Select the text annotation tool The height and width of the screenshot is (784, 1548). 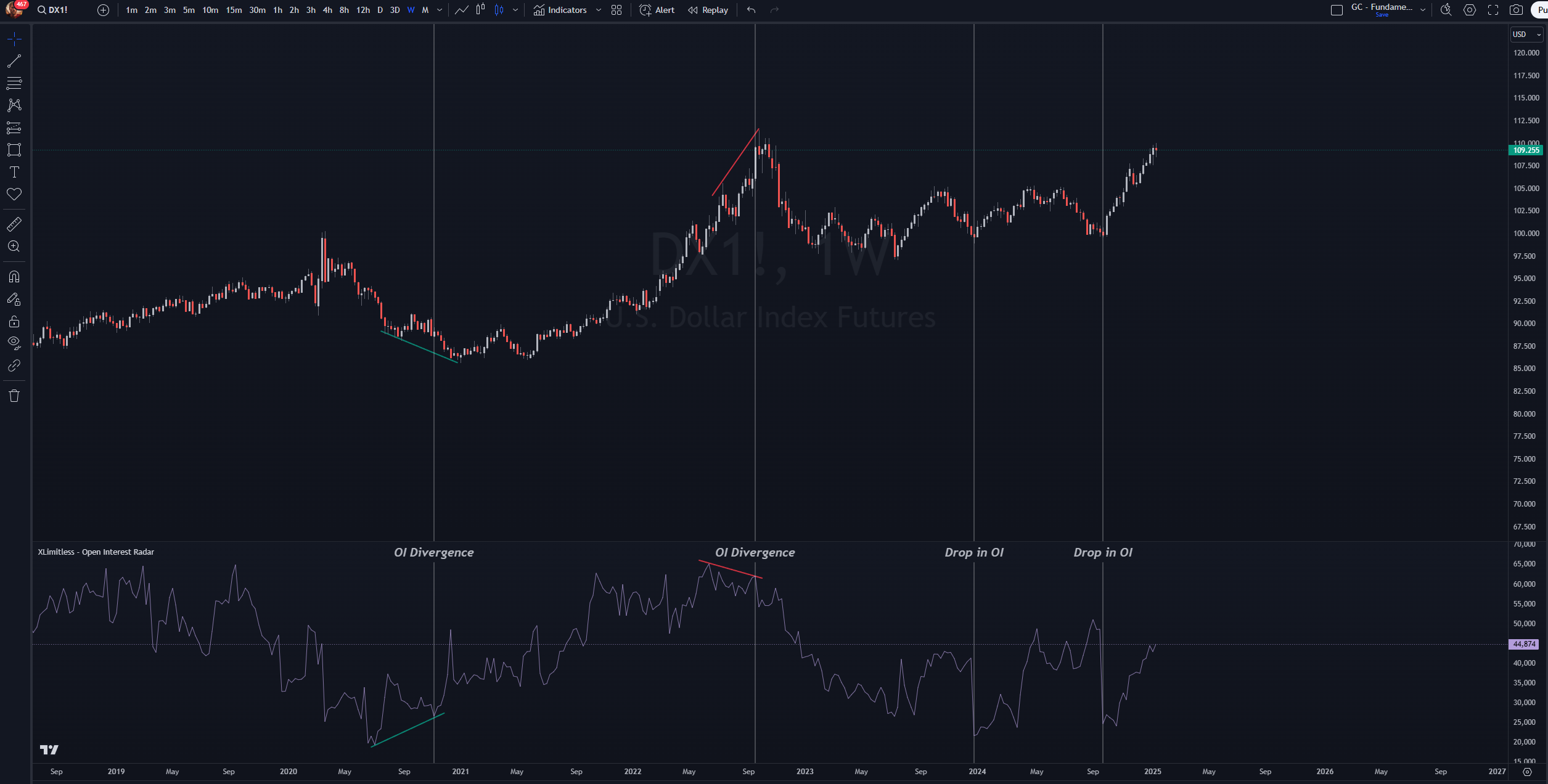pyautogui.click(x=14, y=172)
